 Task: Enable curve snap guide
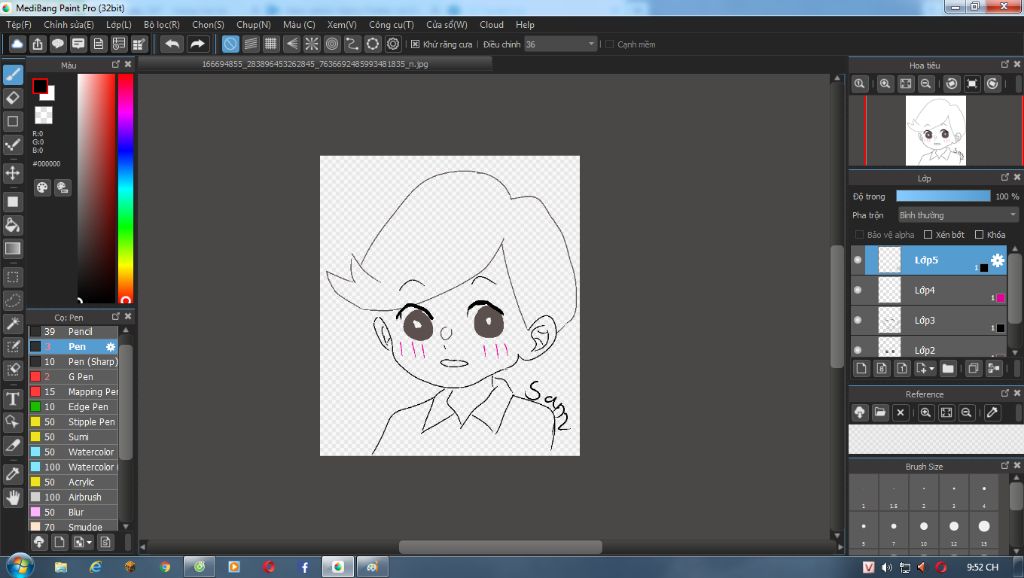tap(352, 44)
